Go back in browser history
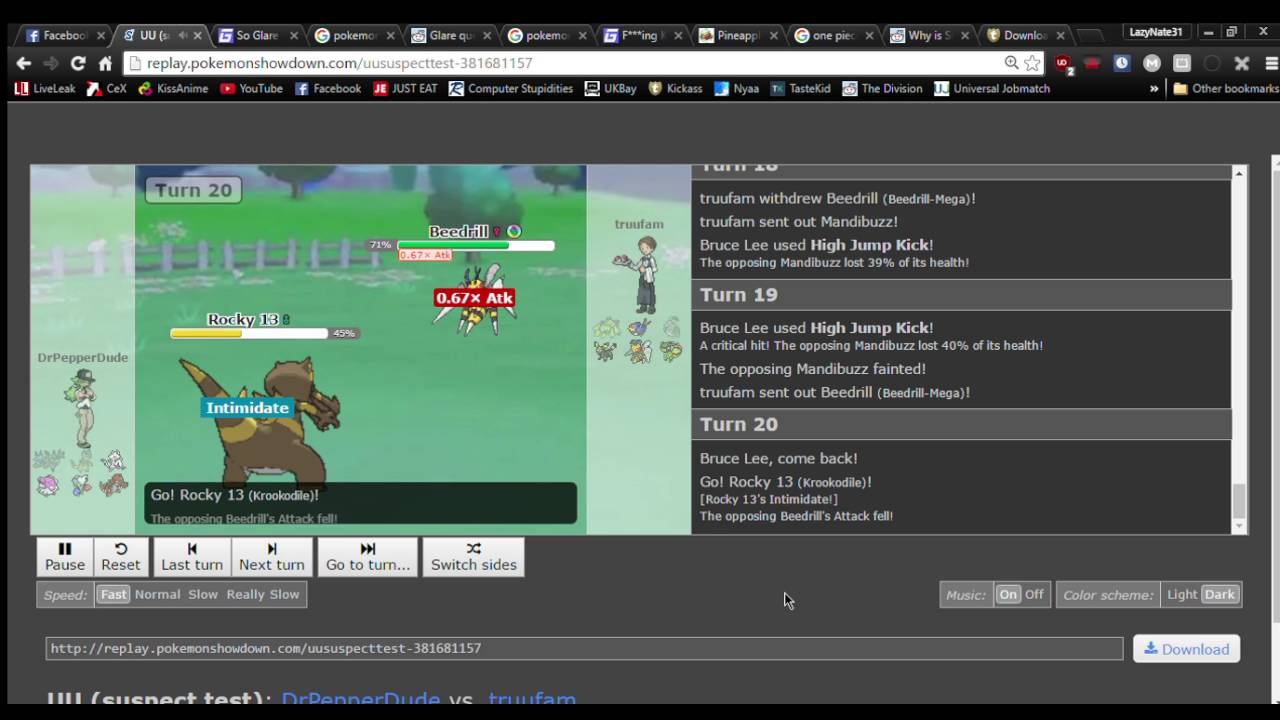This screenshot has height=720, width=1280. (23, 63)
